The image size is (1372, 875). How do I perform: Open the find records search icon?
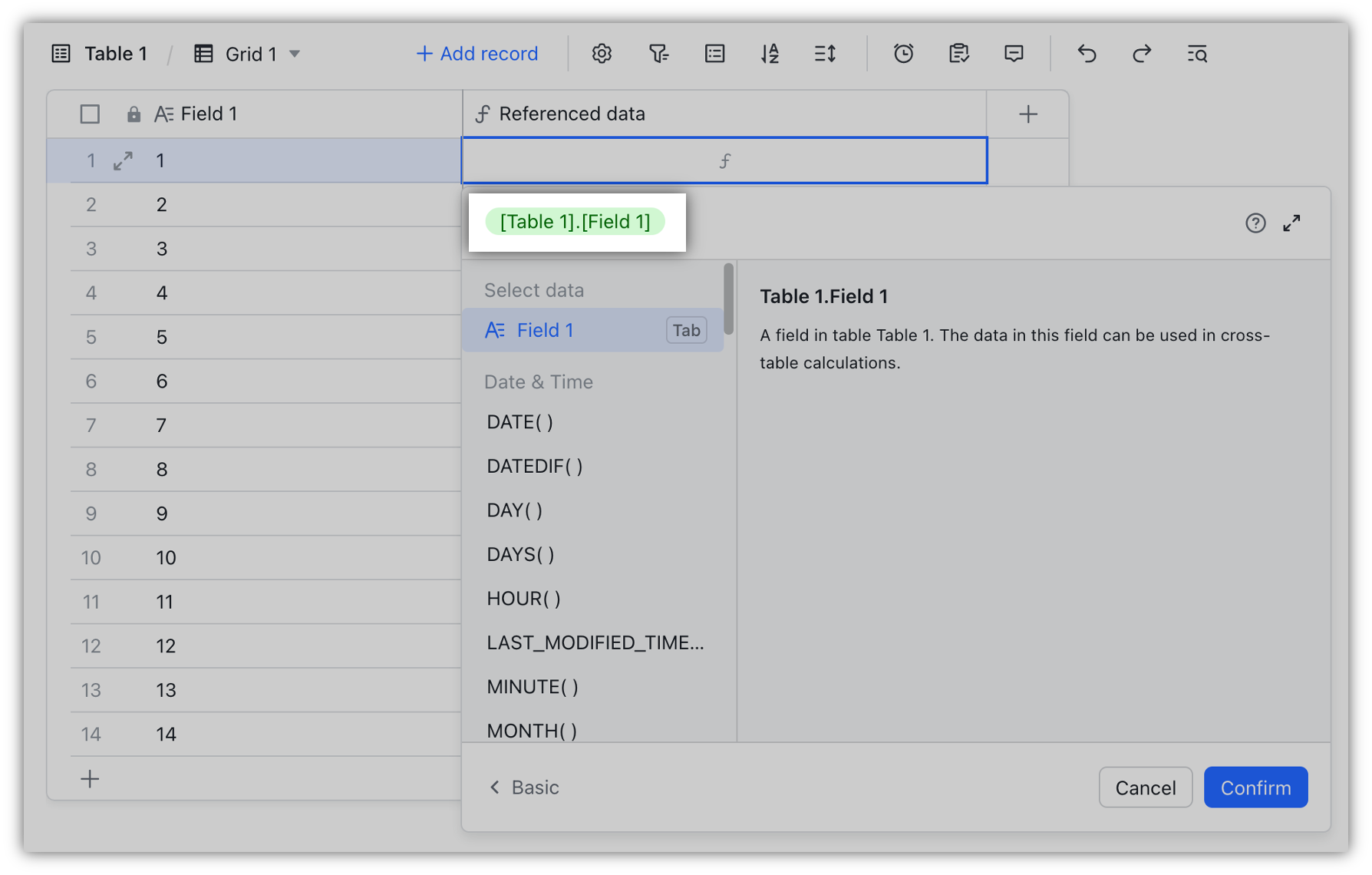click(1197, 54)
